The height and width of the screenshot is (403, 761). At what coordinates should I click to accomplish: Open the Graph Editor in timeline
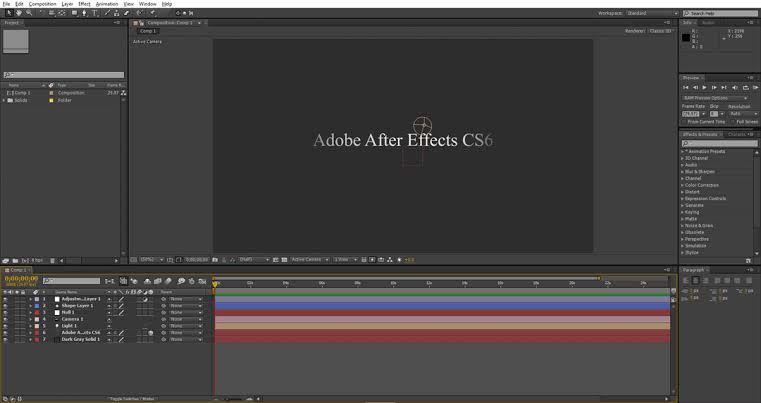202,281
